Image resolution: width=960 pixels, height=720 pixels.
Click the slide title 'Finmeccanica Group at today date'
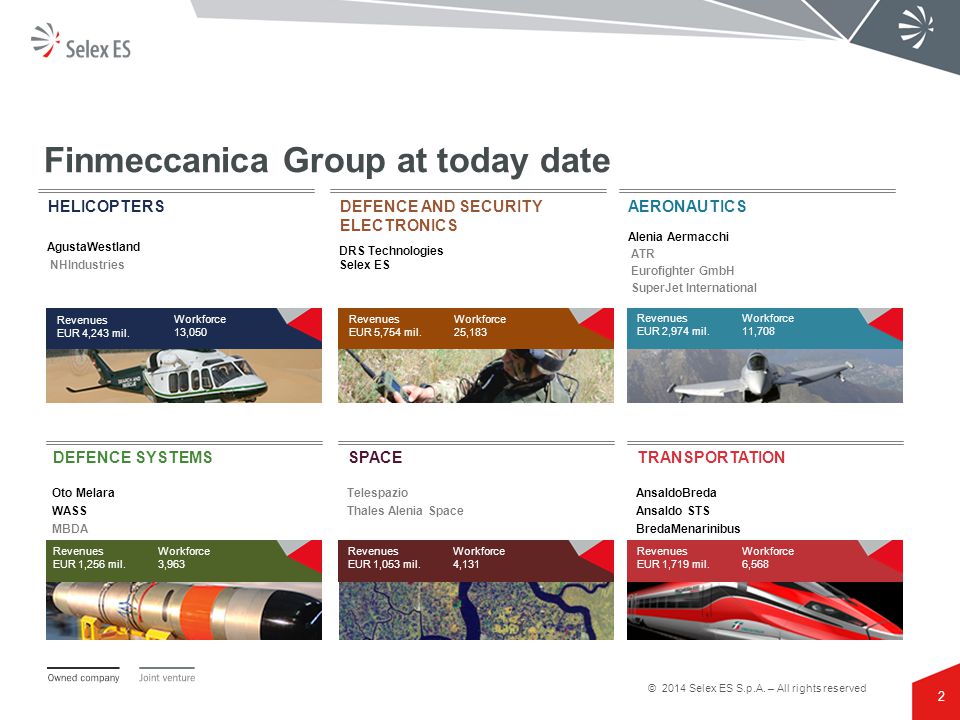(327, 160)
